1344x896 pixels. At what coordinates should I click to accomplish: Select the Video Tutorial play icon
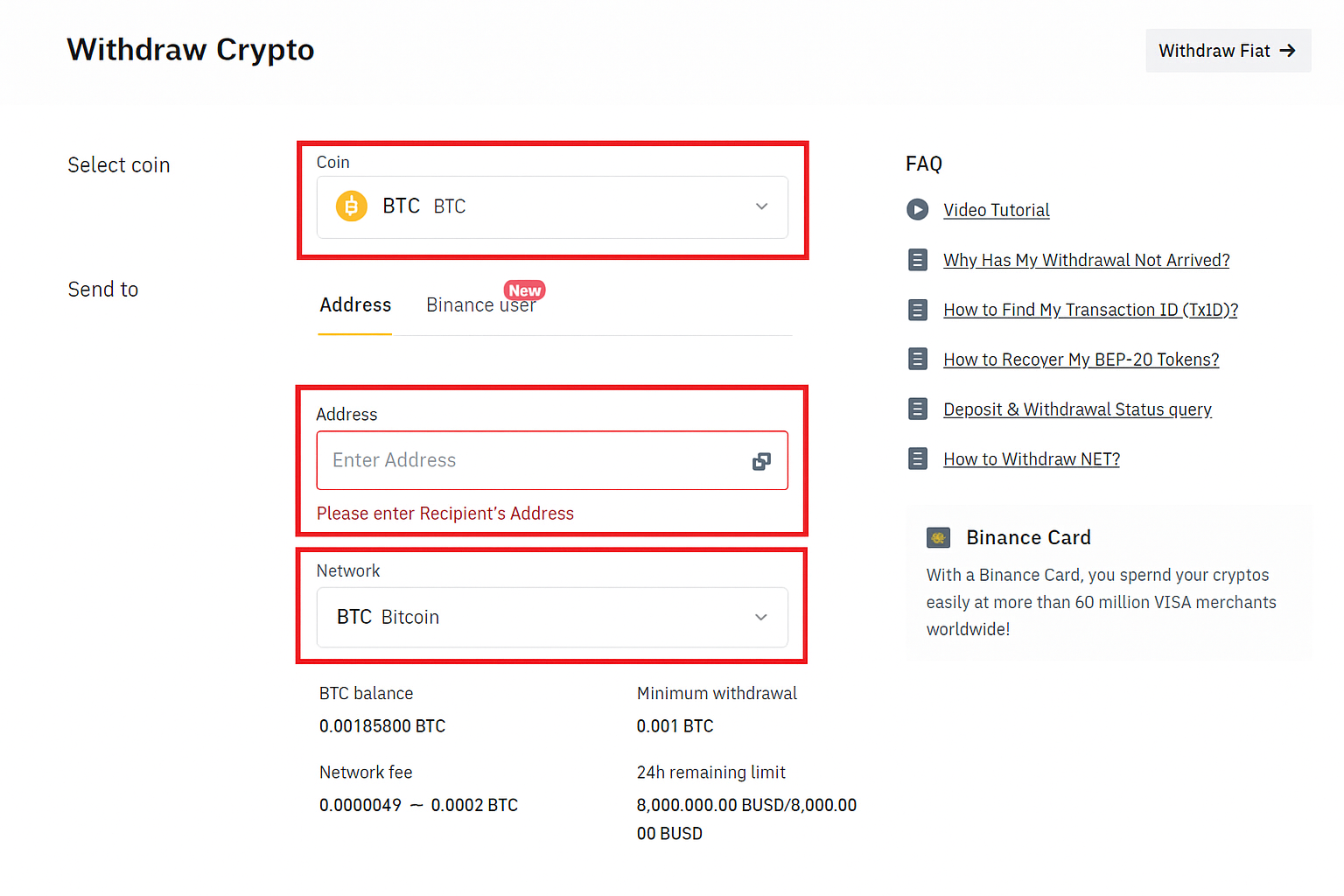(x=917, y=210)
